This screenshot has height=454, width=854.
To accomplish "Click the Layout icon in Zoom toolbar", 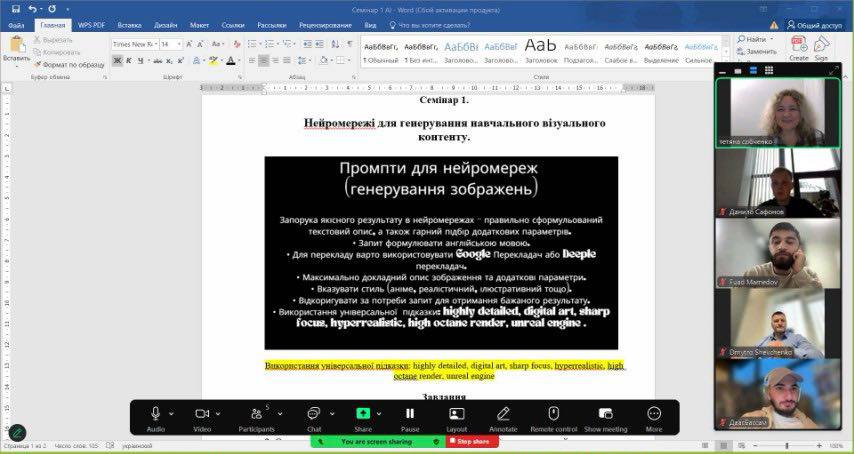I will [x=457, y=413].
